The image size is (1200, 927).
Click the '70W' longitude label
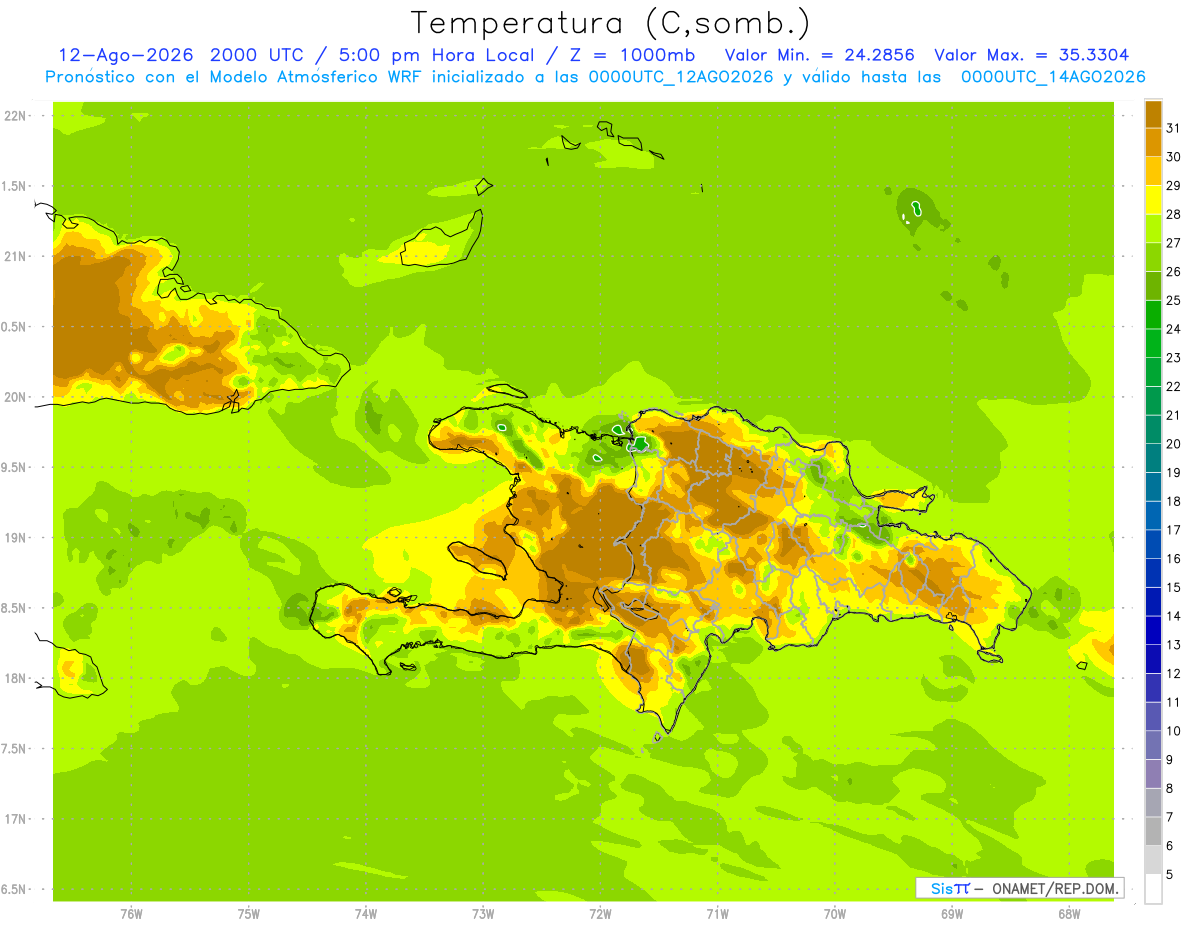pyautogui.click(x=834, y=914)
